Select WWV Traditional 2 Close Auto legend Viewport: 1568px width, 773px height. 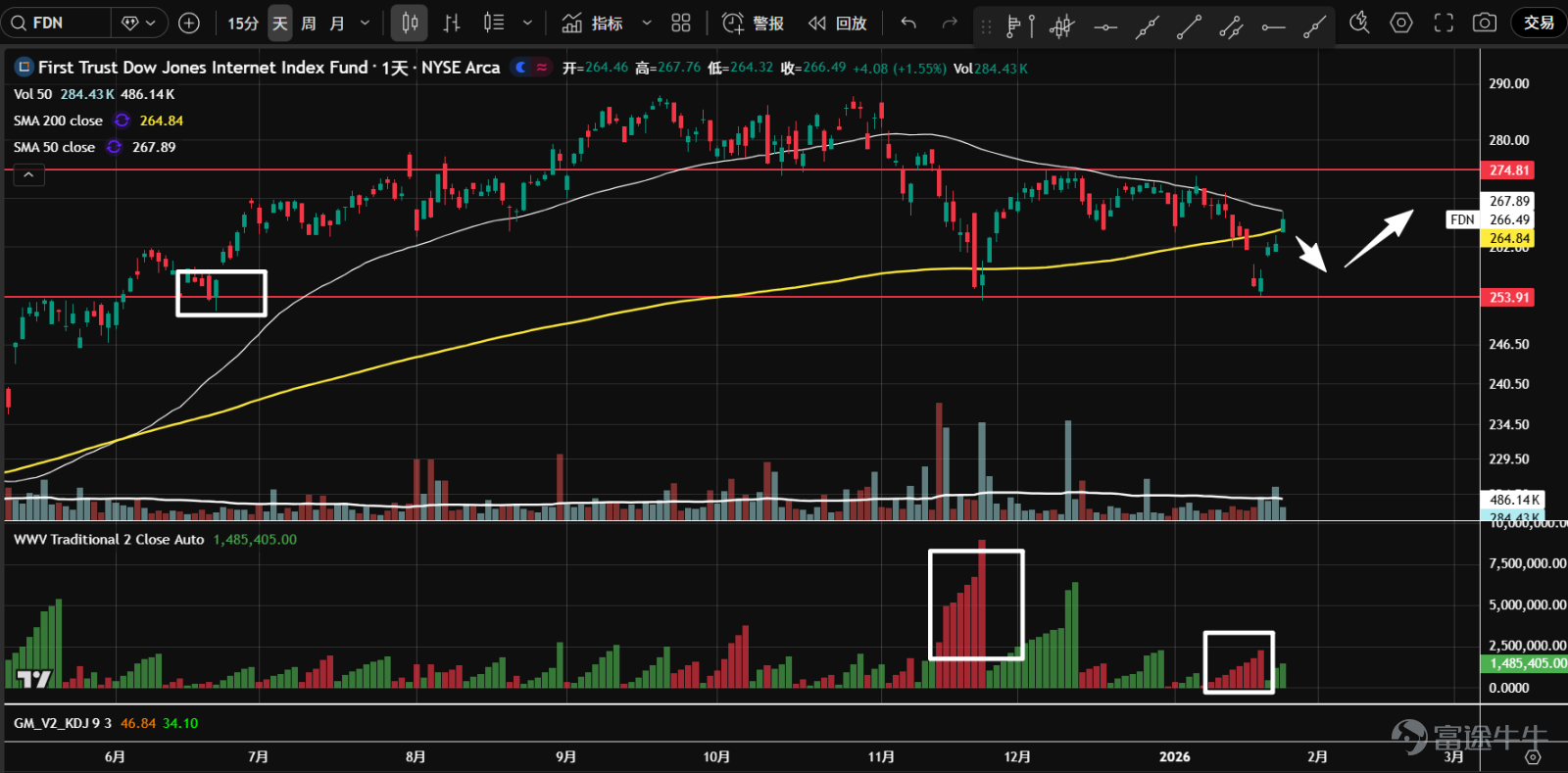tap(109, 539)
